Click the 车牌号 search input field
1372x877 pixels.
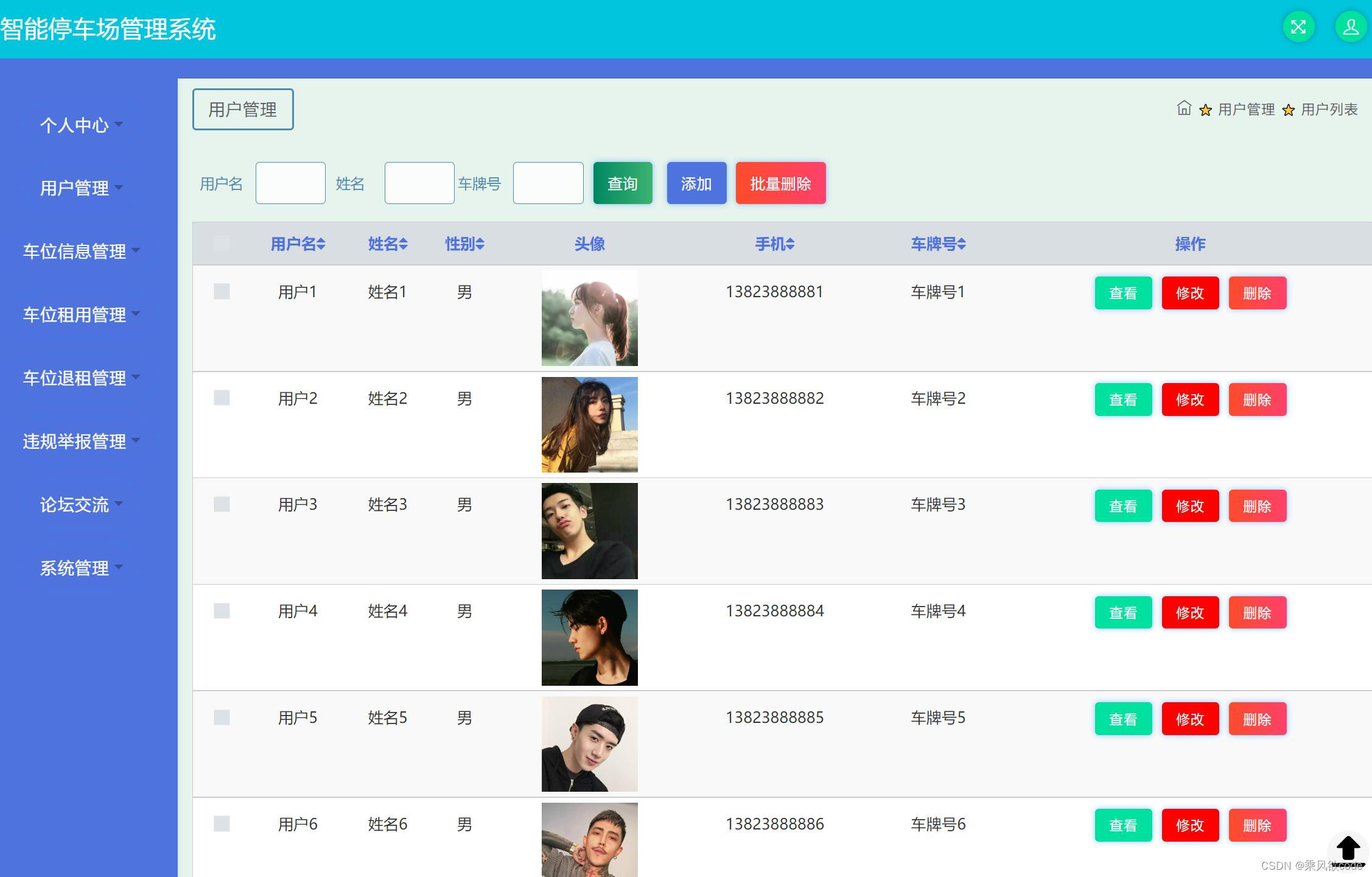pos(548,183)
